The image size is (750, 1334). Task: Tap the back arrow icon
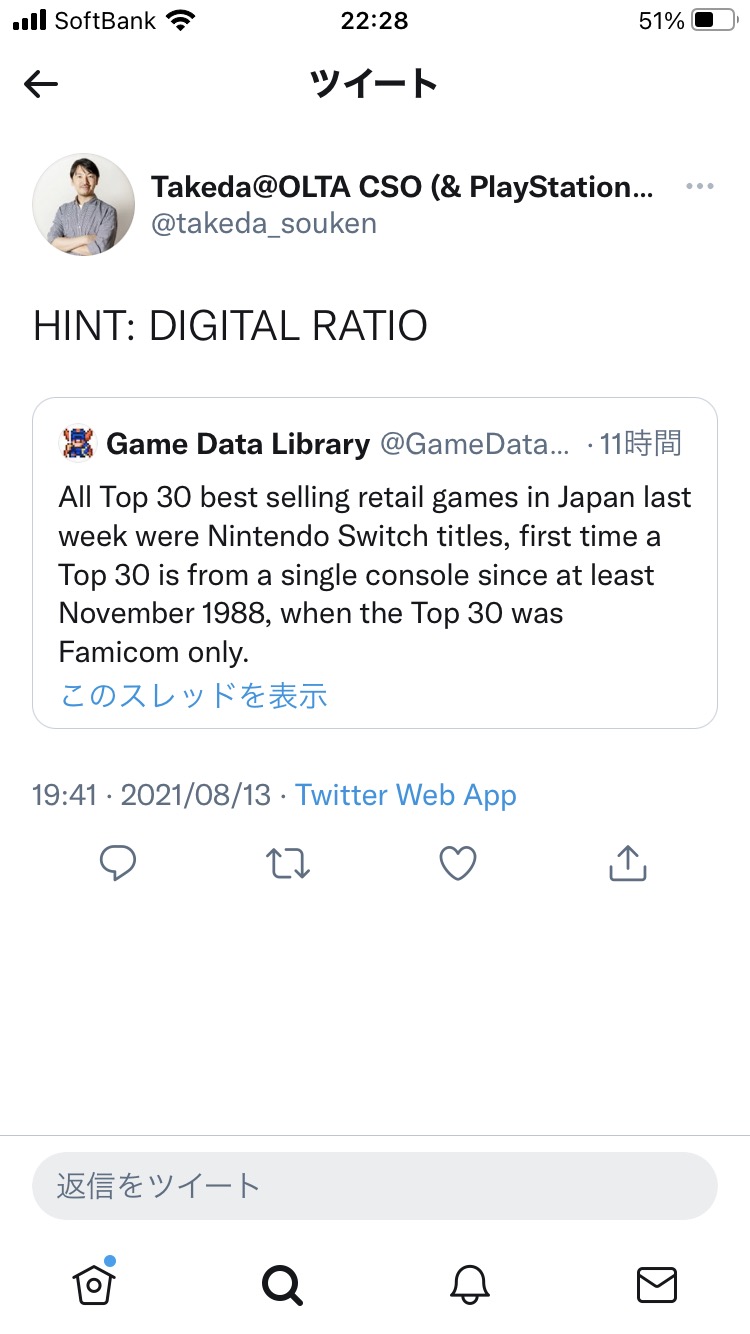[x=41, y=85]
